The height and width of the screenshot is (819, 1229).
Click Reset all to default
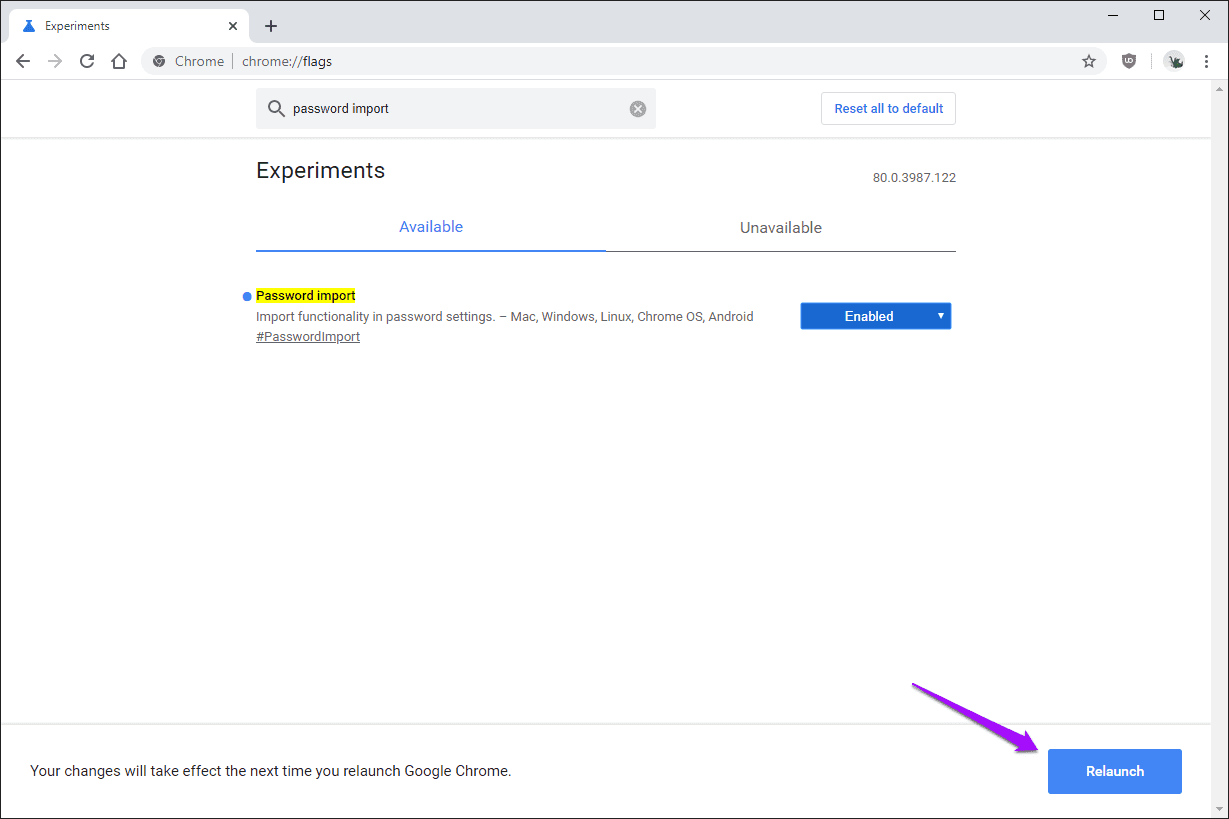pos(888,108)
